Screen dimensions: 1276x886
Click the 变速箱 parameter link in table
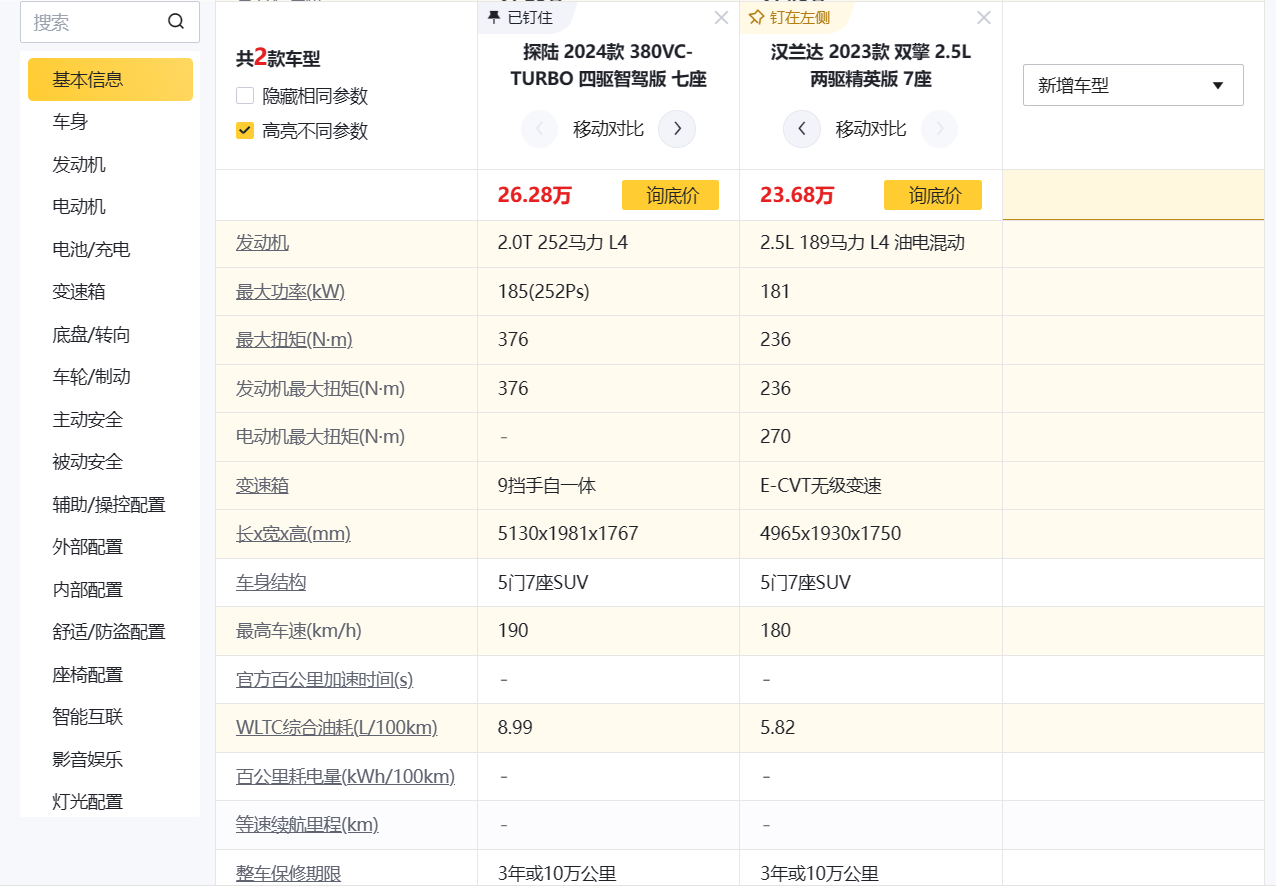(262, 486)
